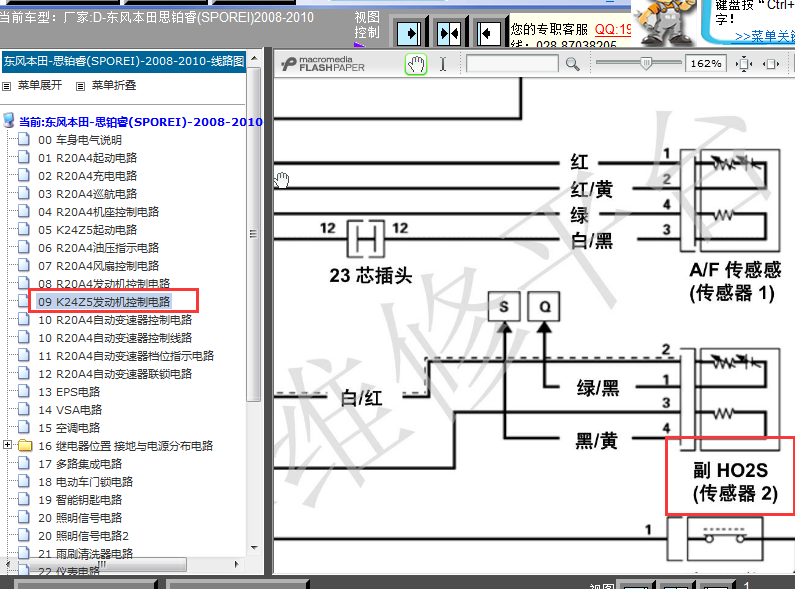
Task: Collapse all menus with 菜单折叠
Action: [114, 85]
